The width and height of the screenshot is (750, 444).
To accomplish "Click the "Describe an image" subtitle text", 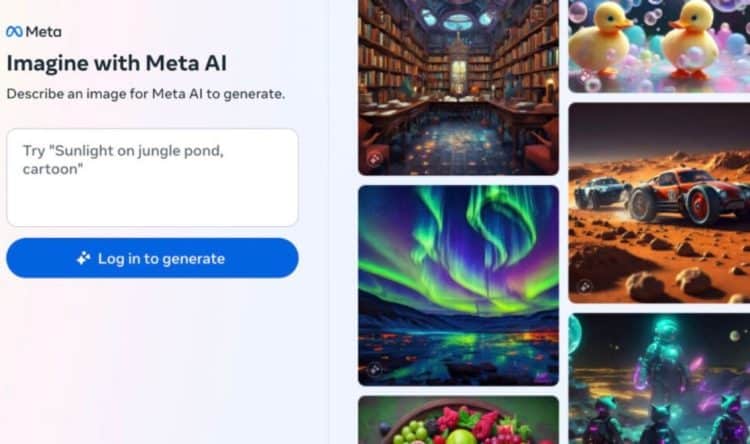I will point(146,94).
